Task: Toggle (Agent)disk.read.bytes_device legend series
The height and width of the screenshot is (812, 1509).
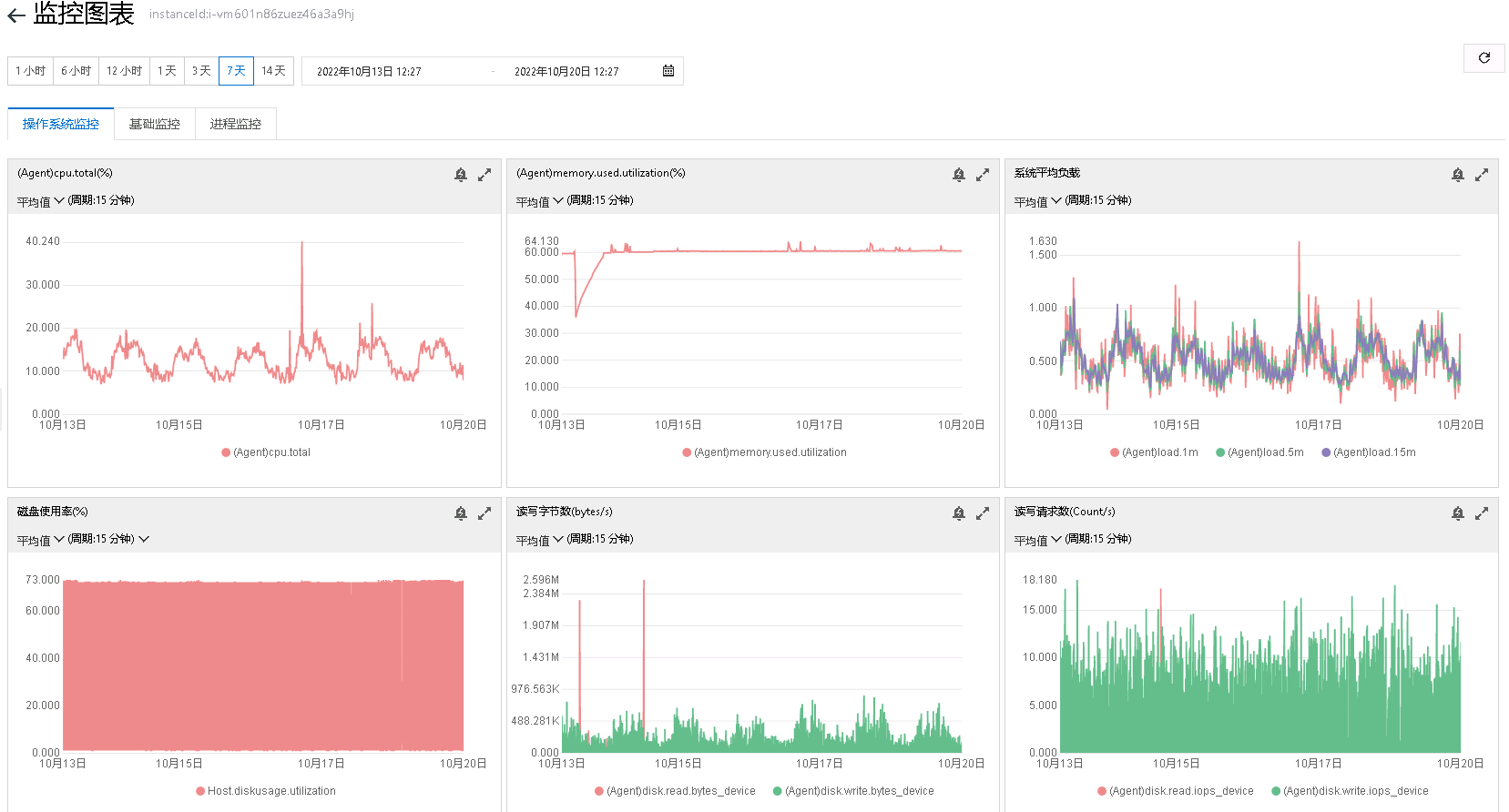Action: (x=675, y=791)
